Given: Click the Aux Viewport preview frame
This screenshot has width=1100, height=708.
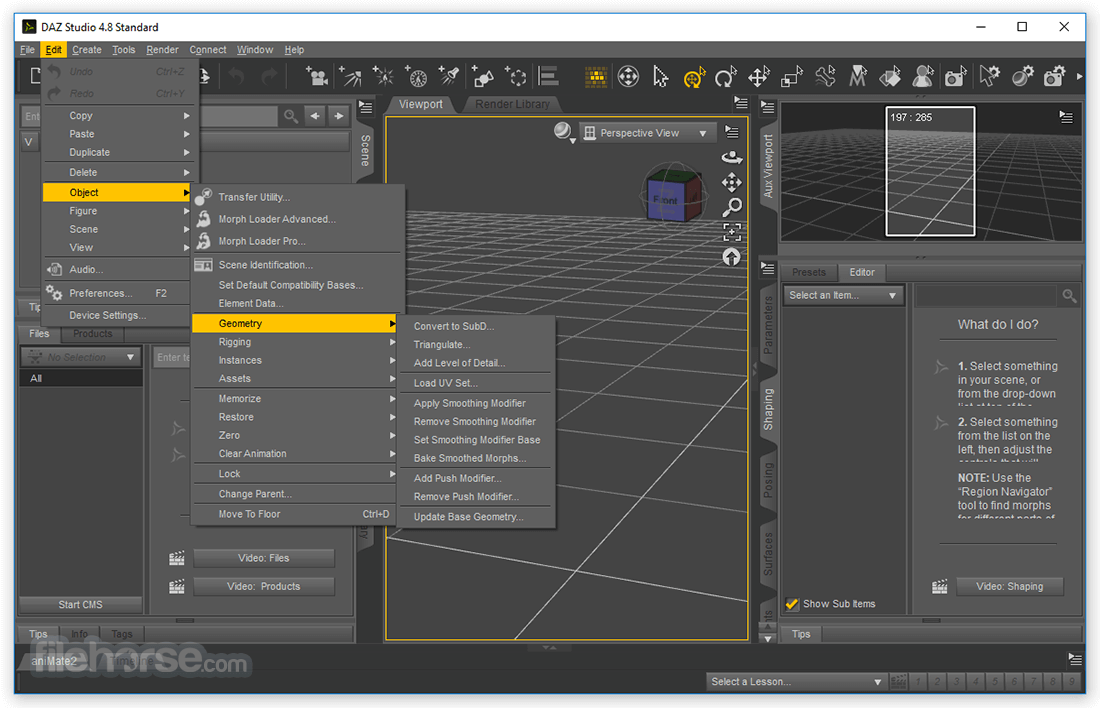Looking at the screenshot, I should [930, 171].
